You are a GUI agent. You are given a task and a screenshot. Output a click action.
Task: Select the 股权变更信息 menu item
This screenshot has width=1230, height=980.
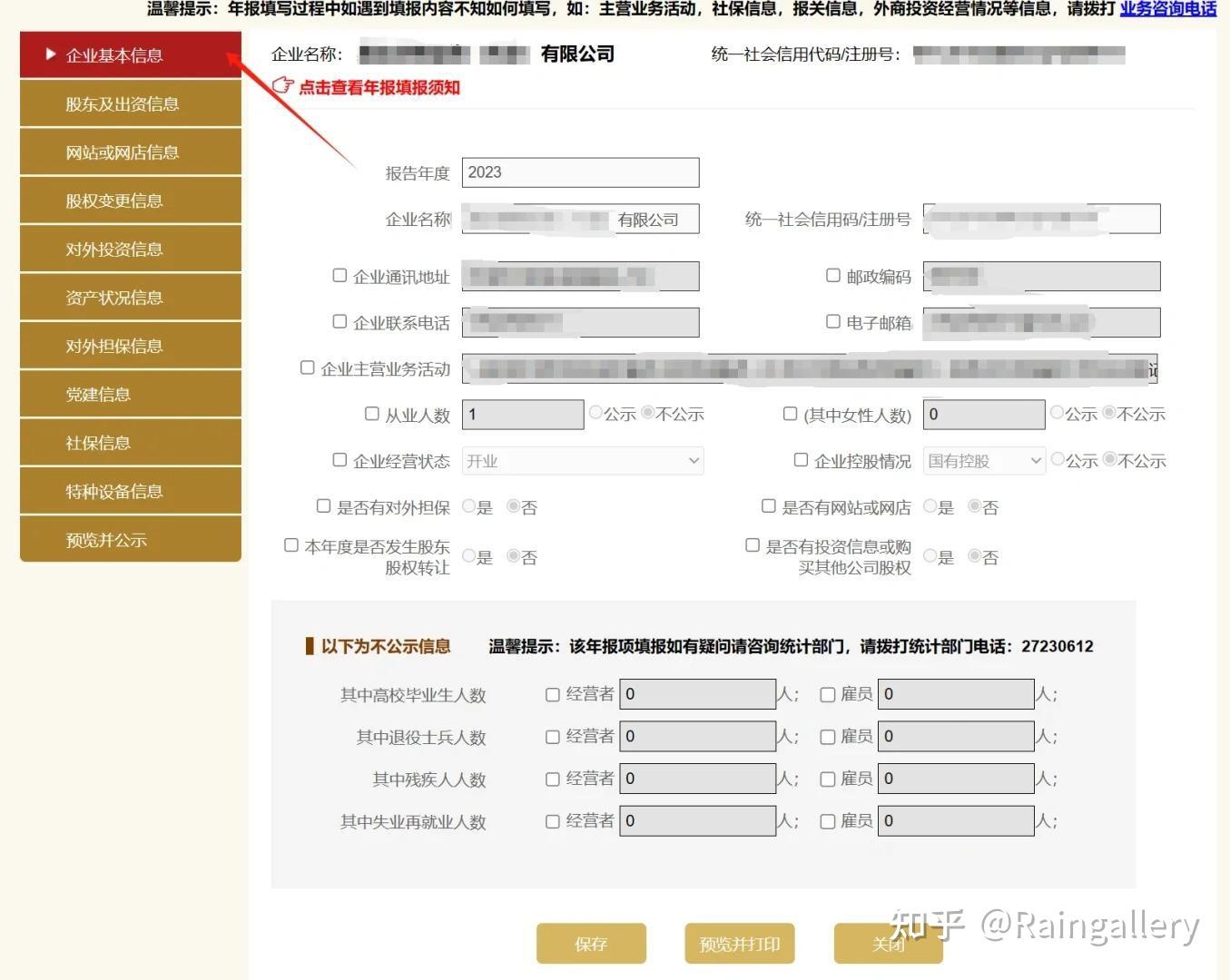click(131, 201)
